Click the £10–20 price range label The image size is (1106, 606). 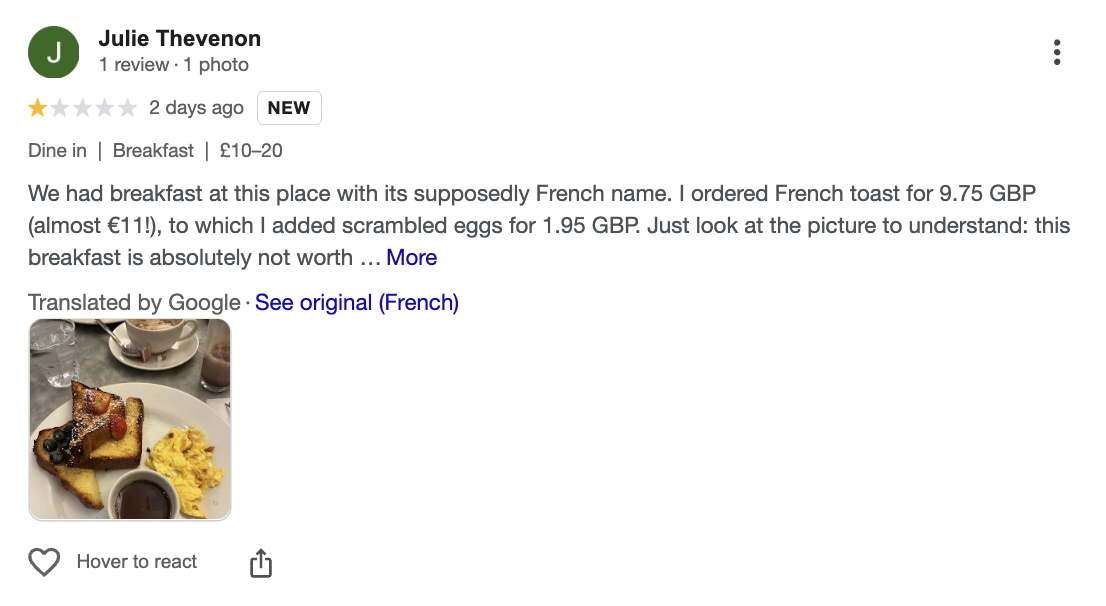251,151
